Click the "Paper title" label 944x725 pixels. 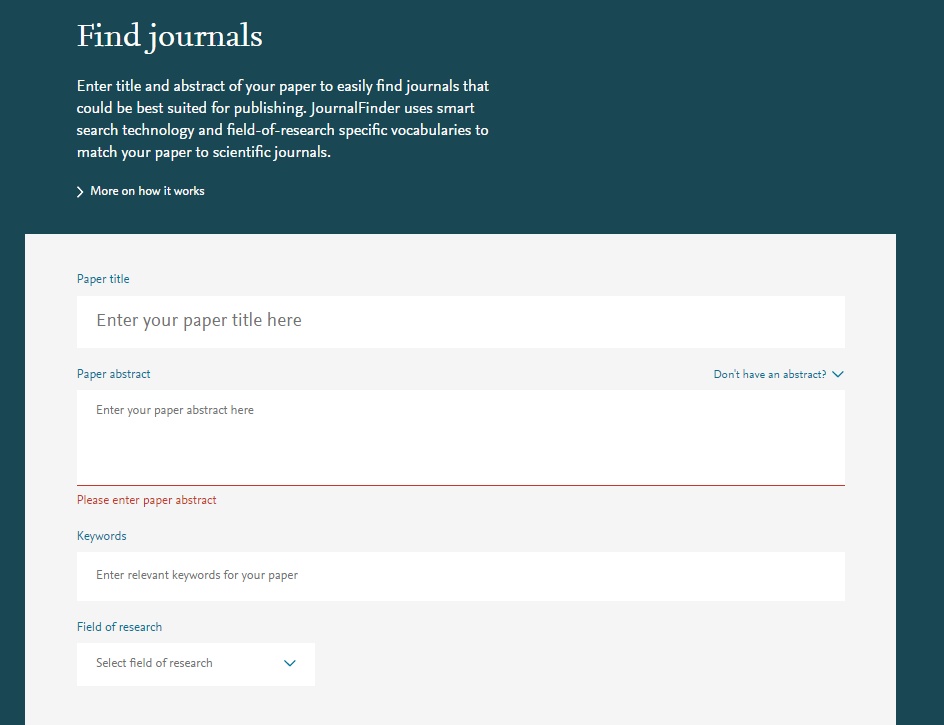point(103,279)
